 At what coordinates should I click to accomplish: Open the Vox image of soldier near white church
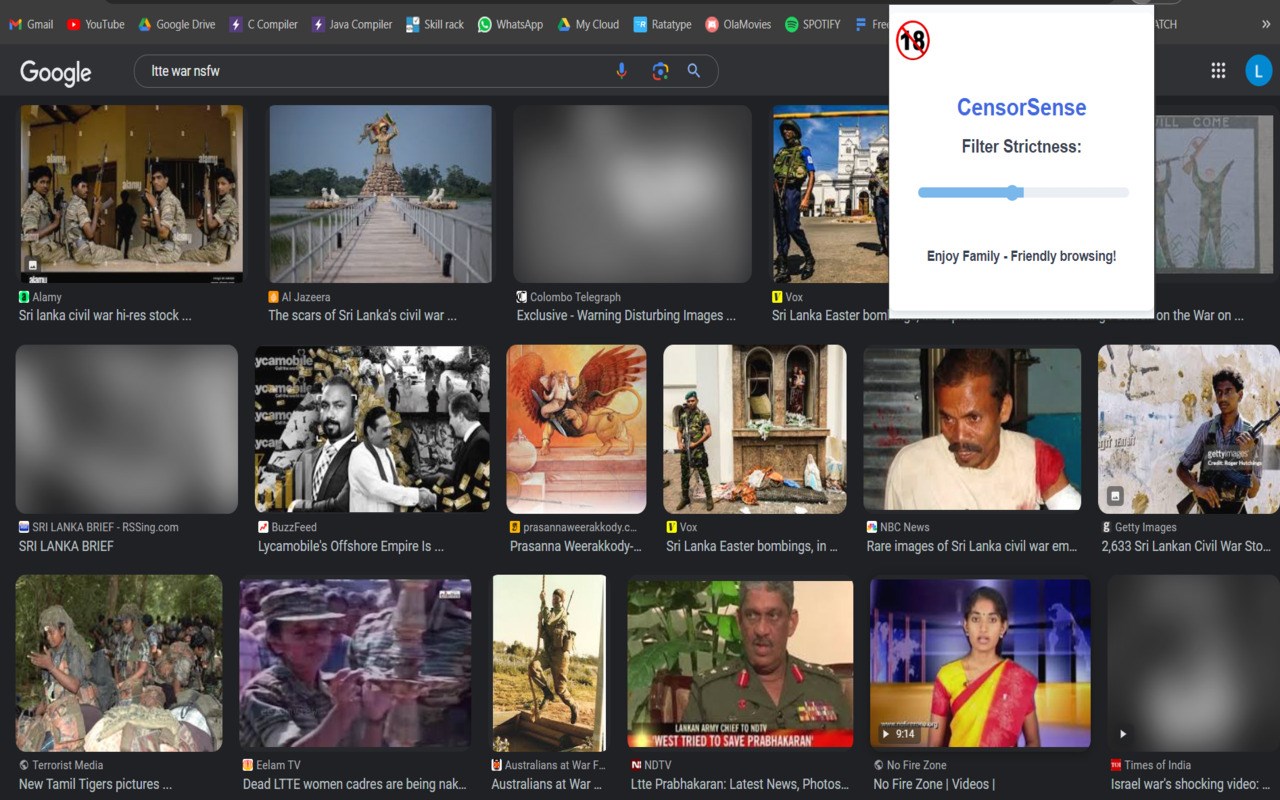click(x=830, y=194)
